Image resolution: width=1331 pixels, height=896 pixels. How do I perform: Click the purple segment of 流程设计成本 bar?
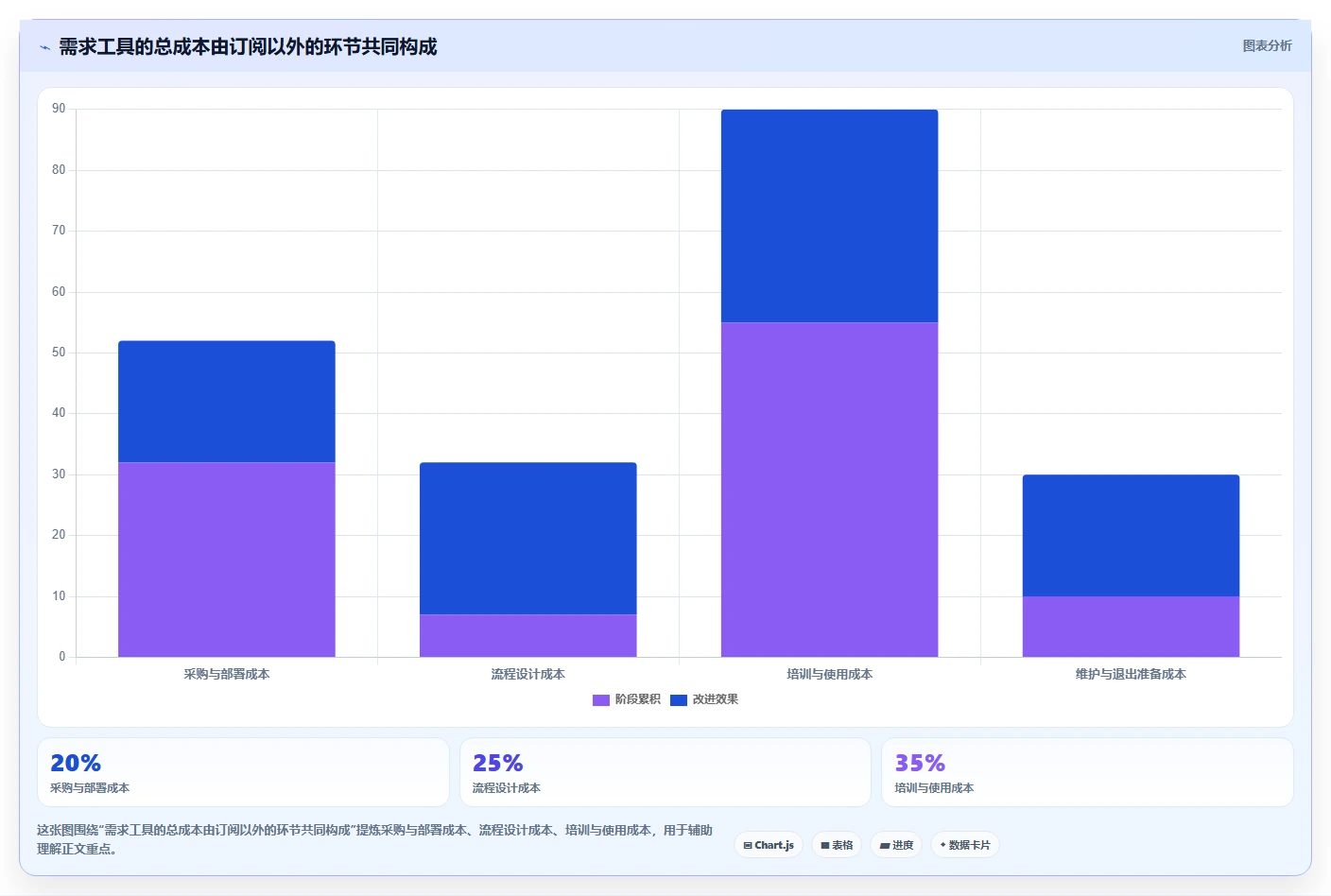[527, 636]
